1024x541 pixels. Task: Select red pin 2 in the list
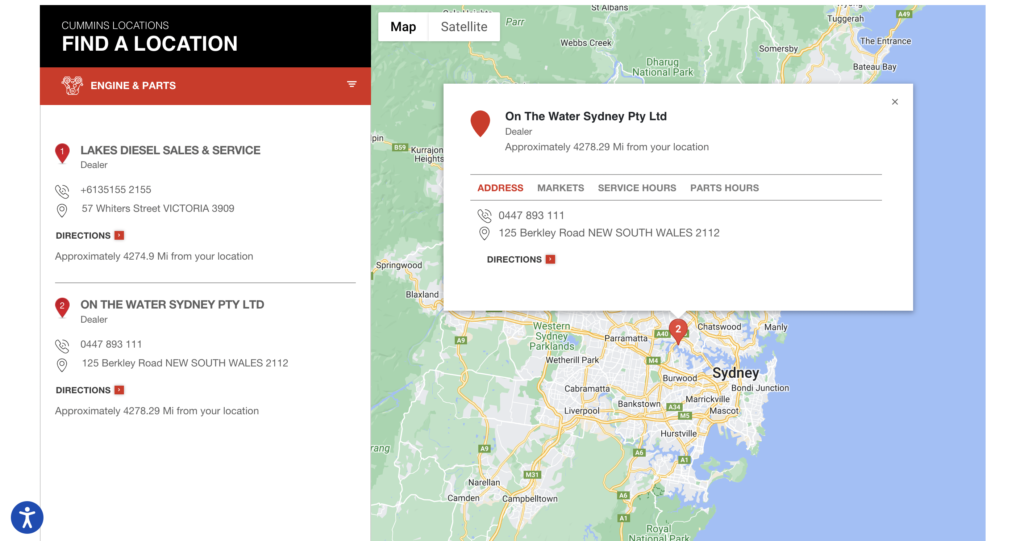(62, 308)
